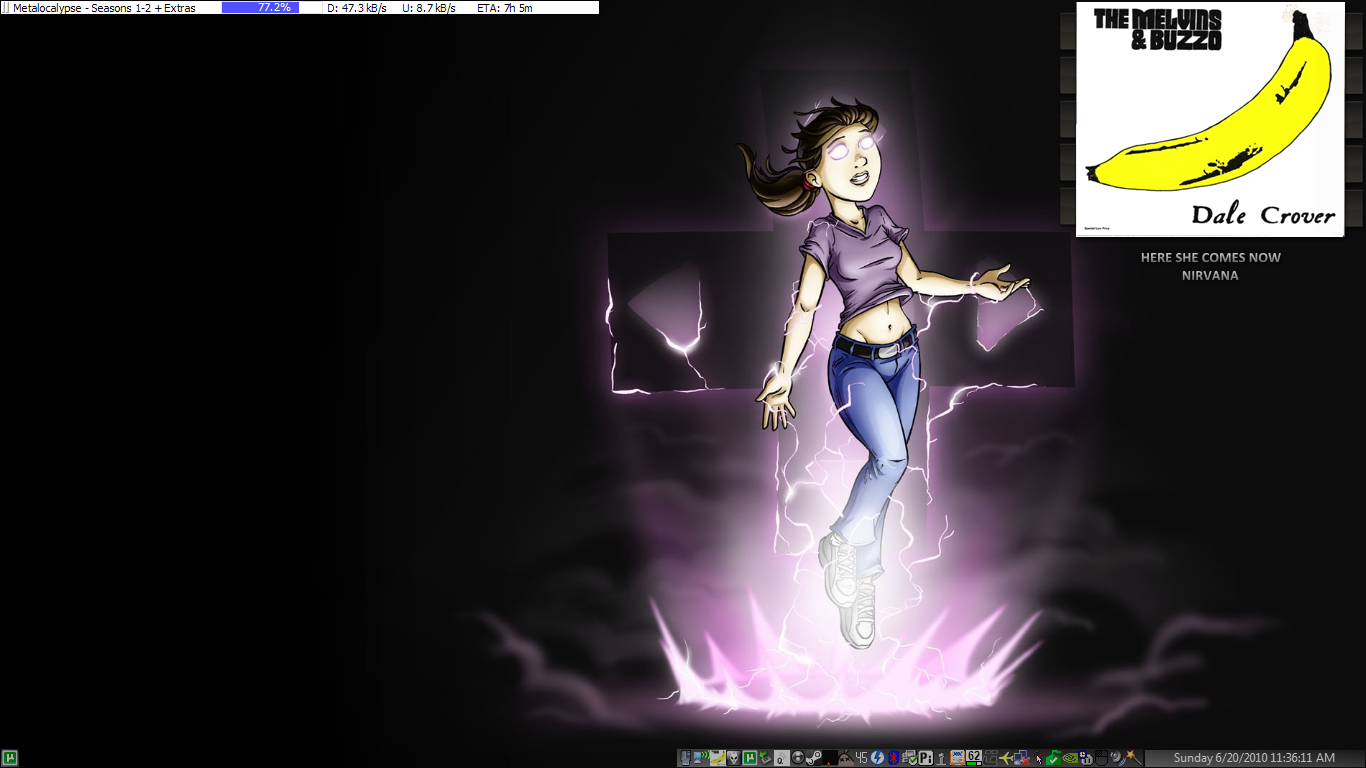Open the wireless network tray icon
Image resolution: width=1366 pixels, height=768 pixels.
pyautogui.click(x=701, y=758)
